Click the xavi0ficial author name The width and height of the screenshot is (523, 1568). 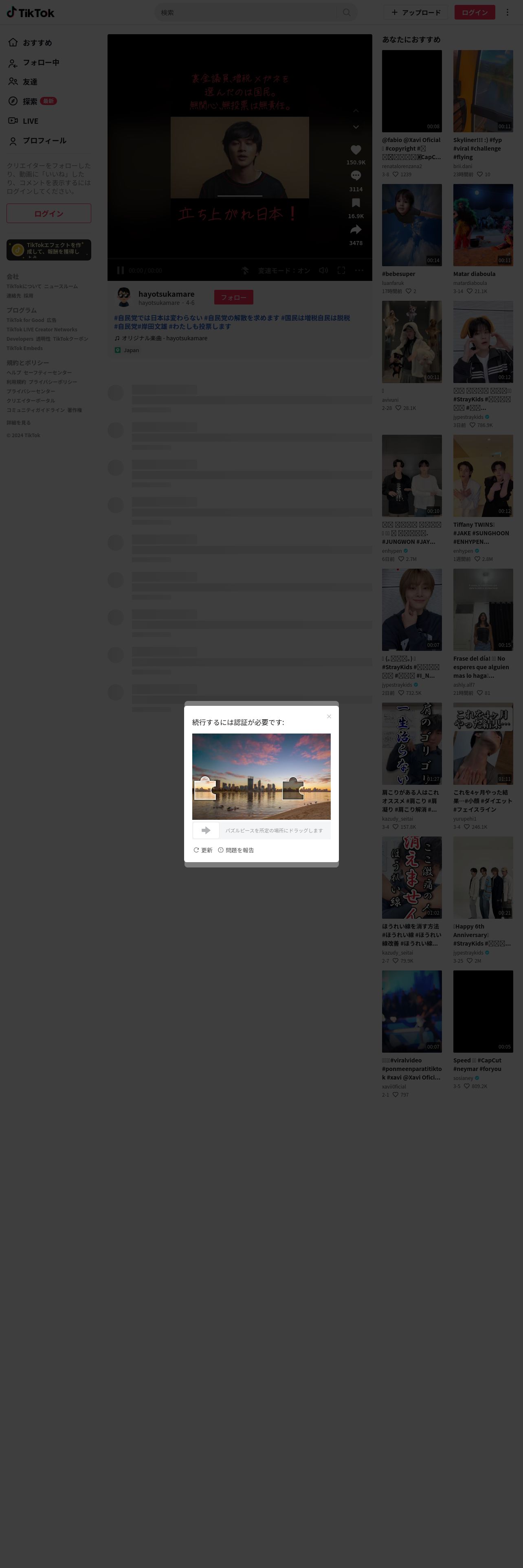[394, 1086]
